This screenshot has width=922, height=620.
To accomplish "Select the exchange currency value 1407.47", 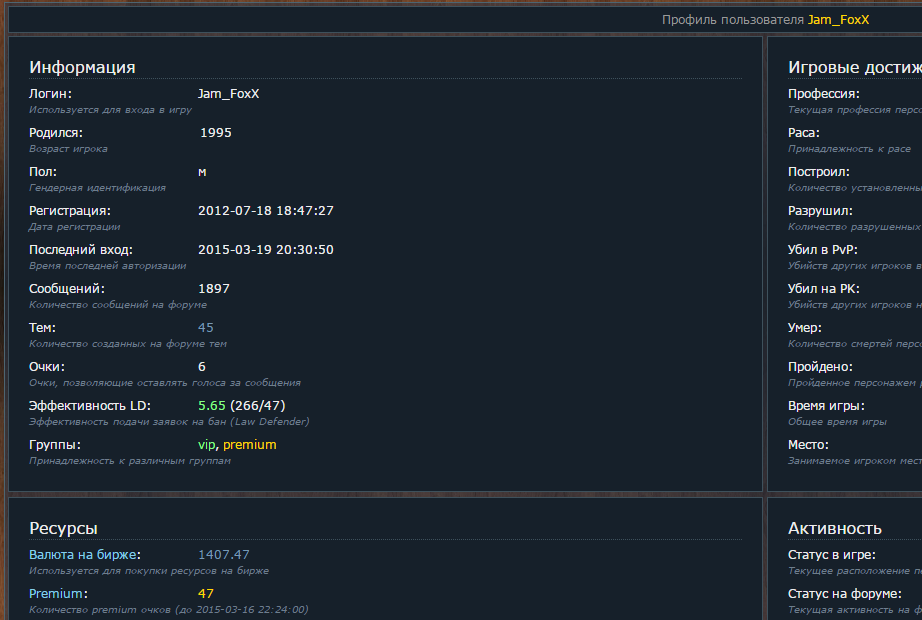I will 224,555.
